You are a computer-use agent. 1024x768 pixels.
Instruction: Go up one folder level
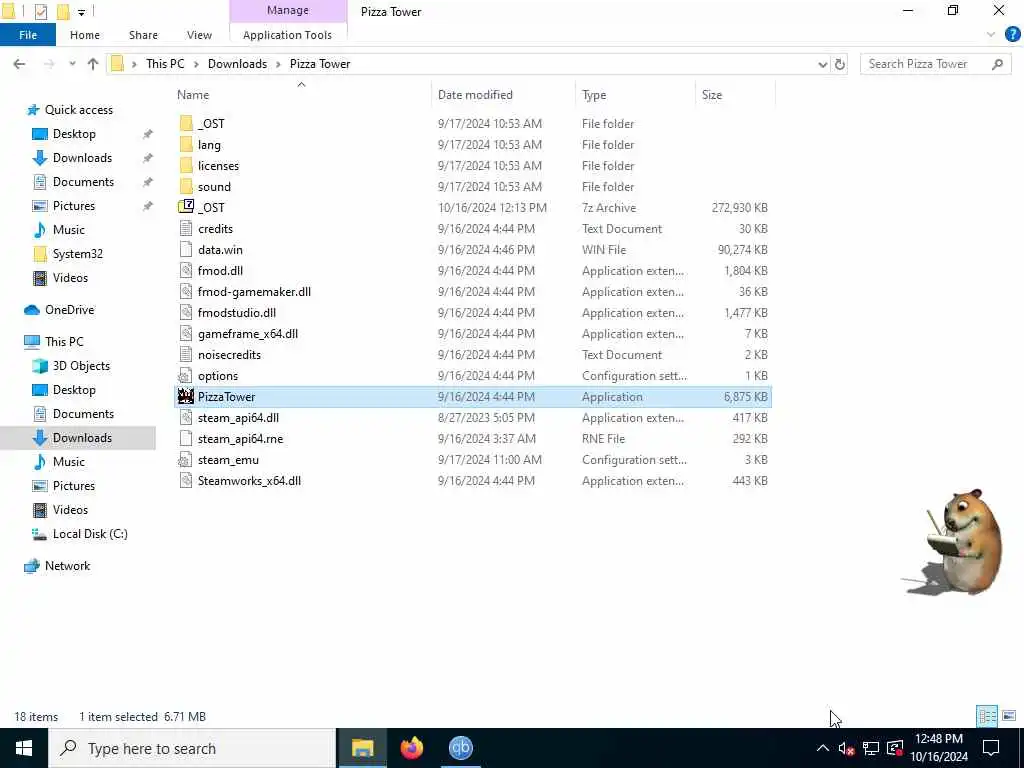(93, 64)
